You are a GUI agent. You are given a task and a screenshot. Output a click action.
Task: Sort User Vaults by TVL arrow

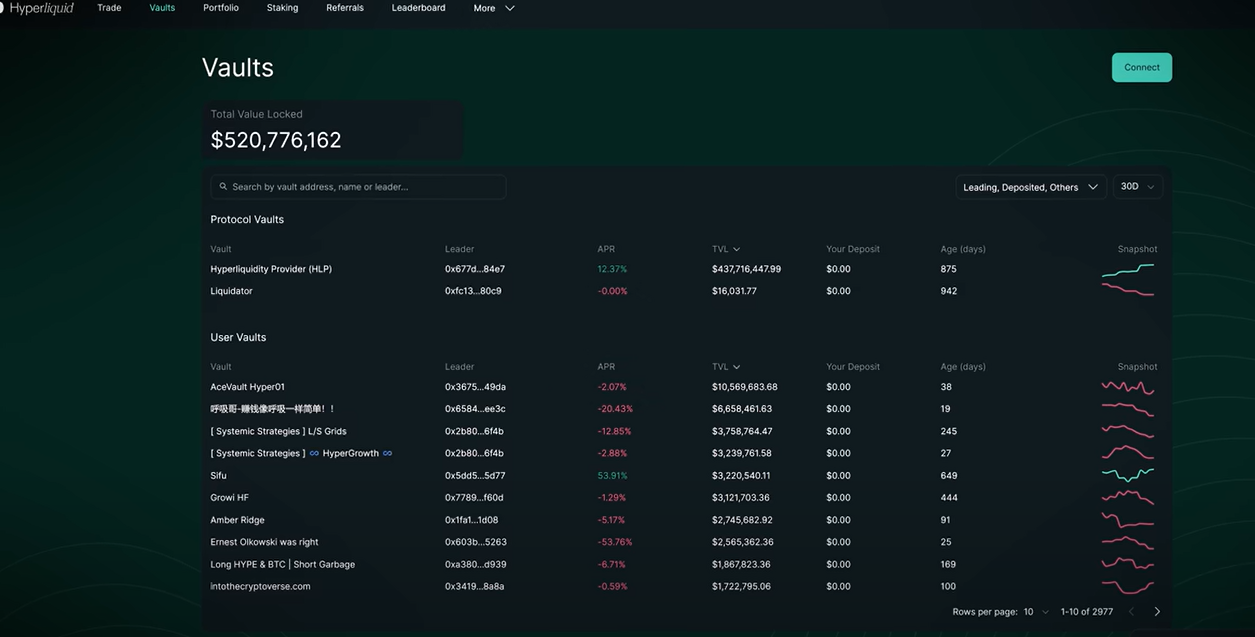point(737,367)
